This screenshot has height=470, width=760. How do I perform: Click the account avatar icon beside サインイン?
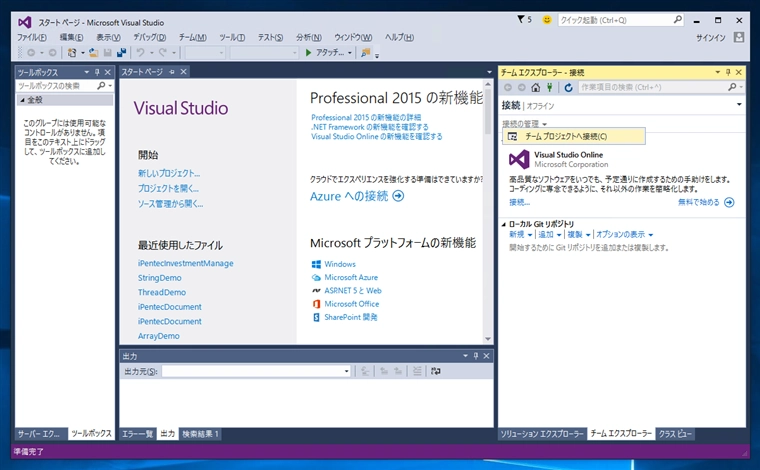[739, 37]
